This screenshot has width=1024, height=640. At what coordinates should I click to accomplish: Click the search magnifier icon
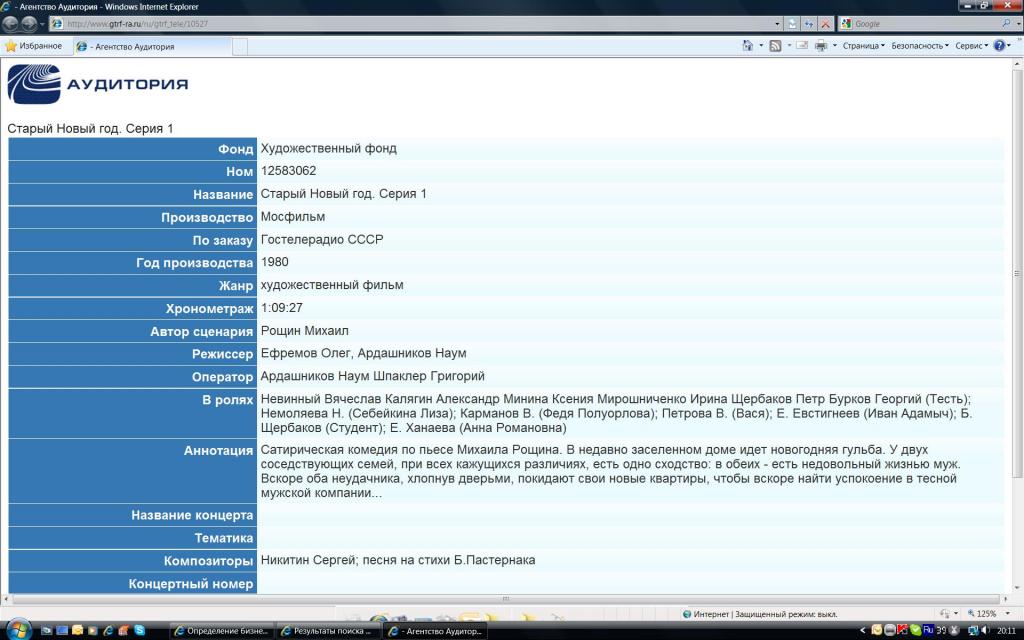[1006, 23]
